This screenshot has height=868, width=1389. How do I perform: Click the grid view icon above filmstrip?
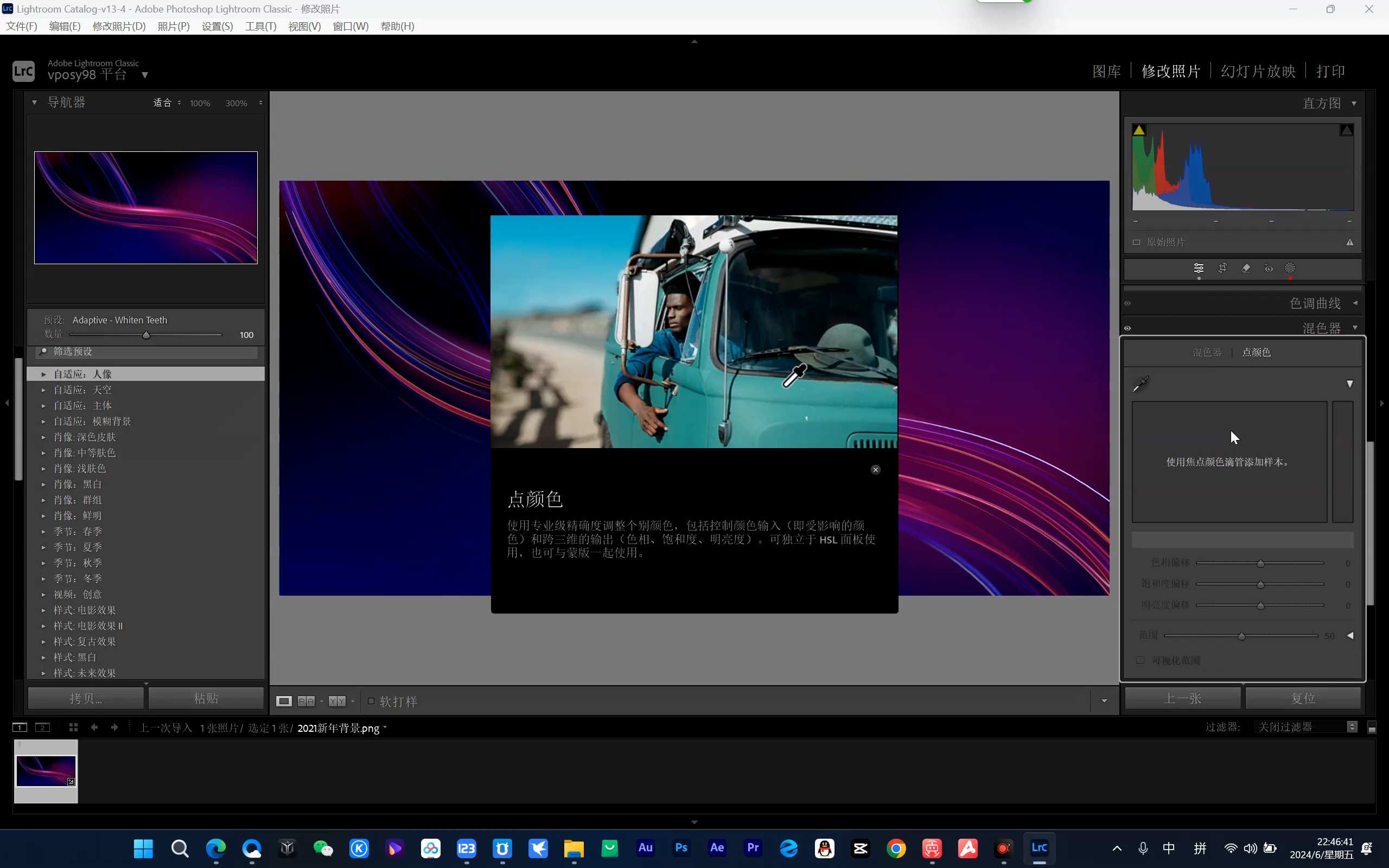click(73, 727)
